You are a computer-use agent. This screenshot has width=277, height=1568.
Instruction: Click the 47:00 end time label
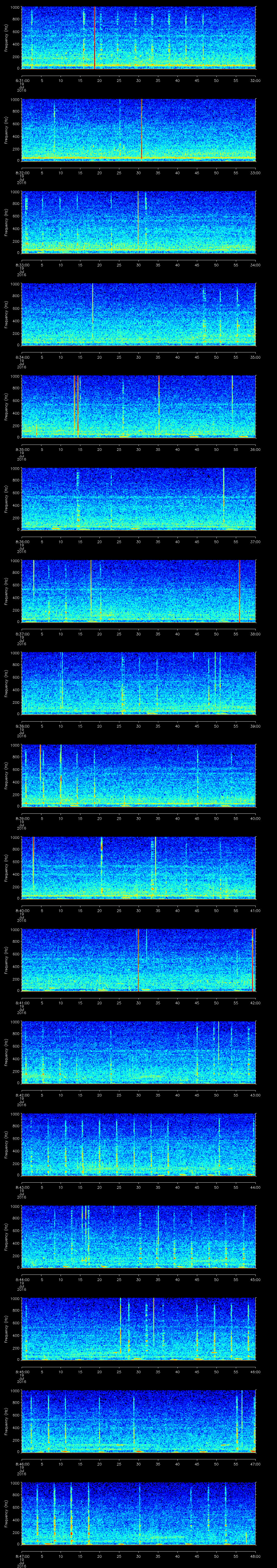tap(255, 1464)
